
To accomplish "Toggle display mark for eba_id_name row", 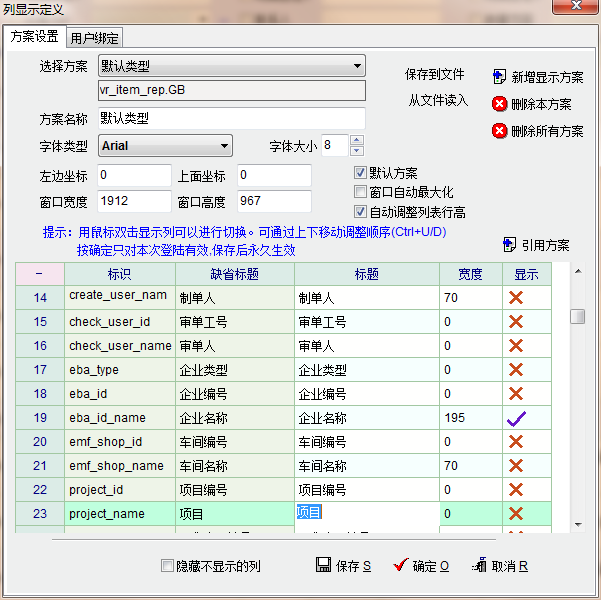I will point(516,417).
